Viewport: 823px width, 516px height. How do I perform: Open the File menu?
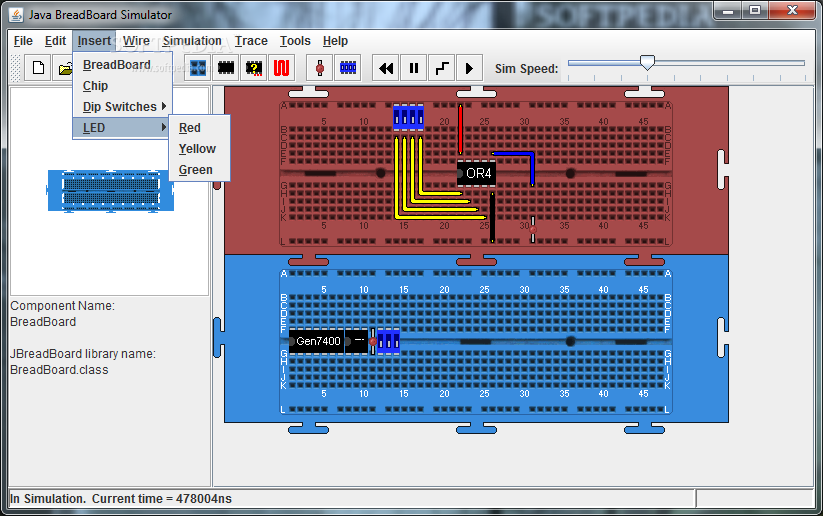23,41
